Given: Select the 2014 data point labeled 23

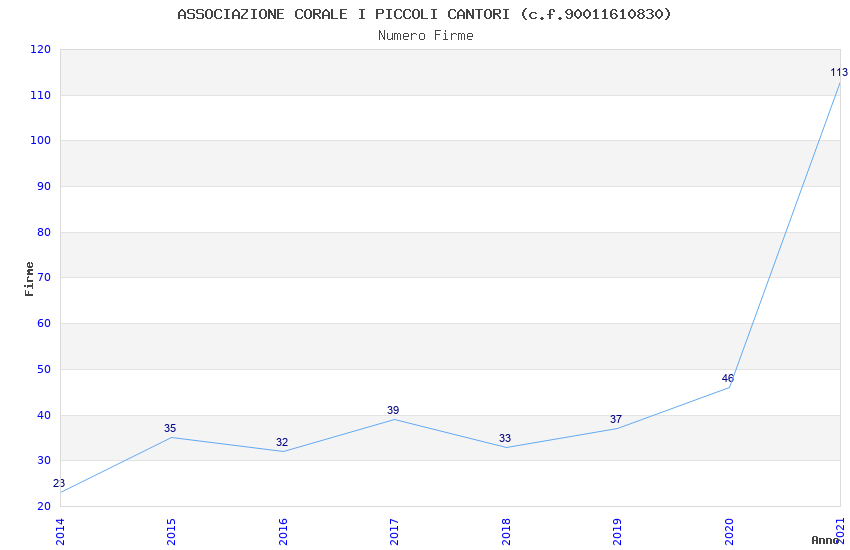Looking at the screenshot, I should coord(61,492).
